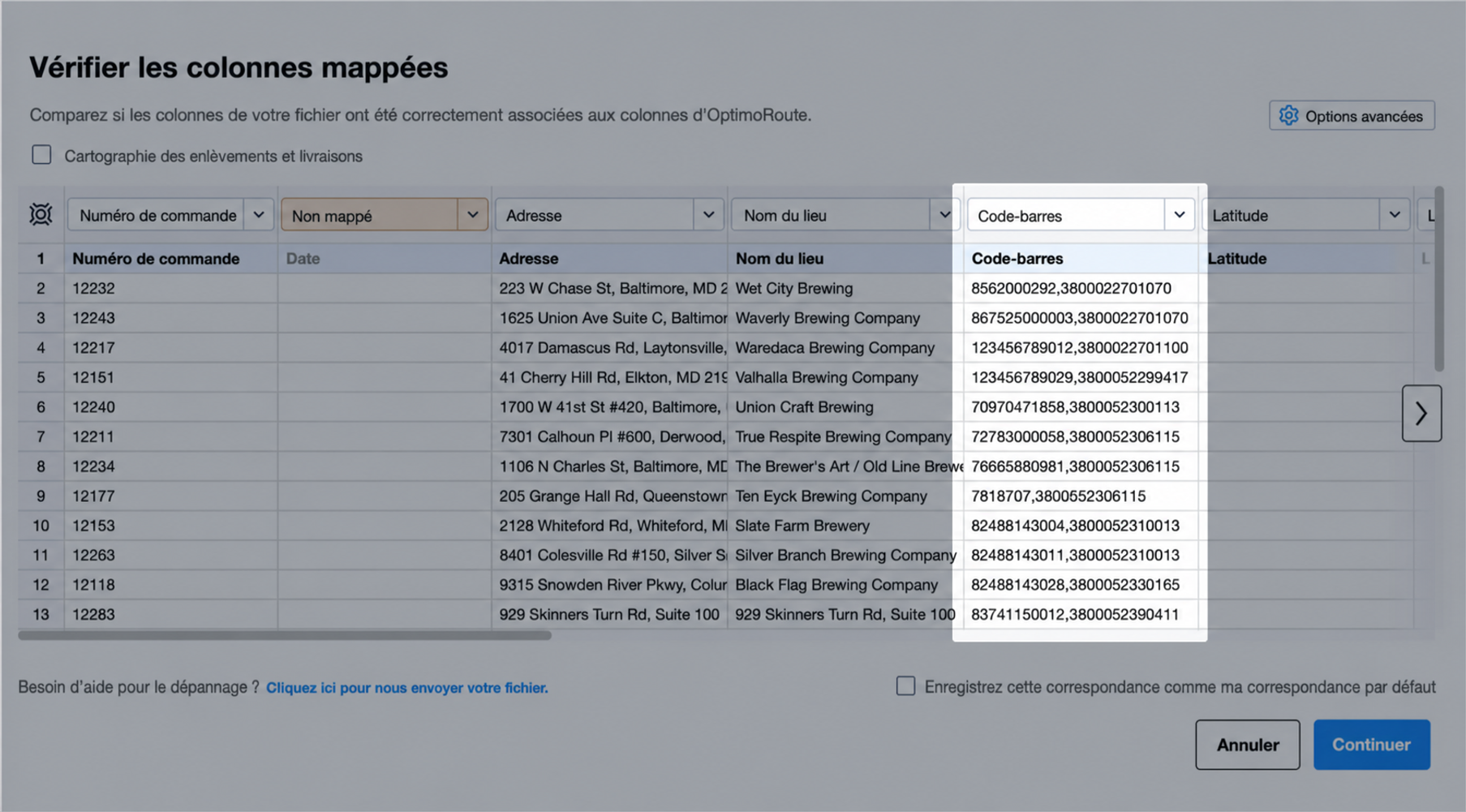The image size is (1466, 812).
Task: Select order number cell 12177
Action: pyautogui.click(x=171, y=496)
